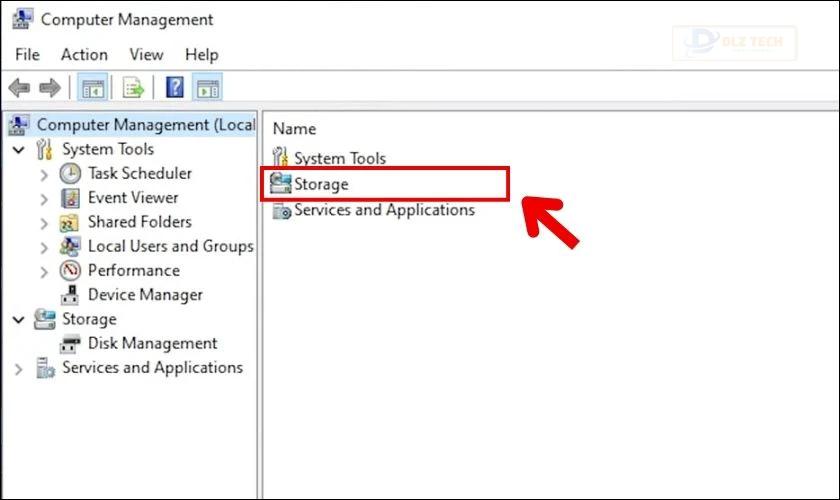Click the Event Viewer icon
The width and height of the screenshot is (840, 500).
[x=70, y=198]
